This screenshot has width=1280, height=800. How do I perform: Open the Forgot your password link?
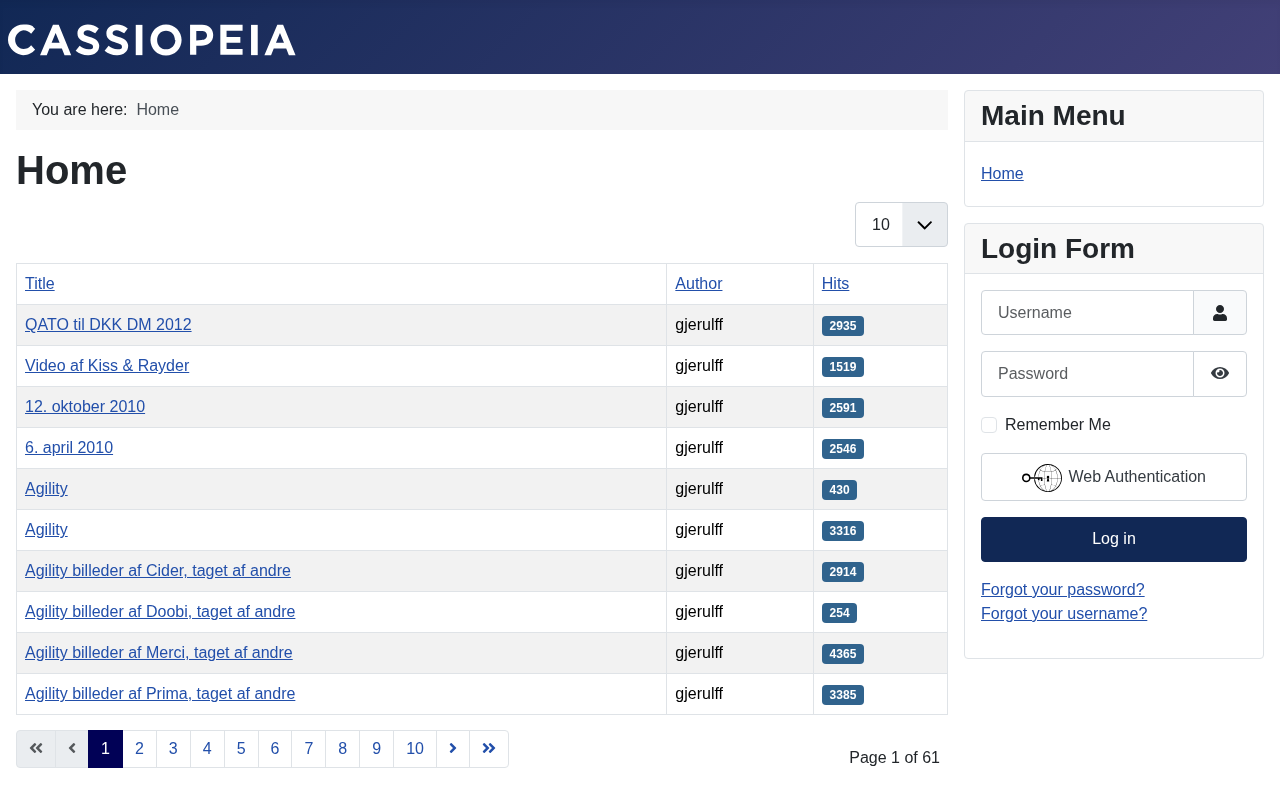coord(1062,590)
